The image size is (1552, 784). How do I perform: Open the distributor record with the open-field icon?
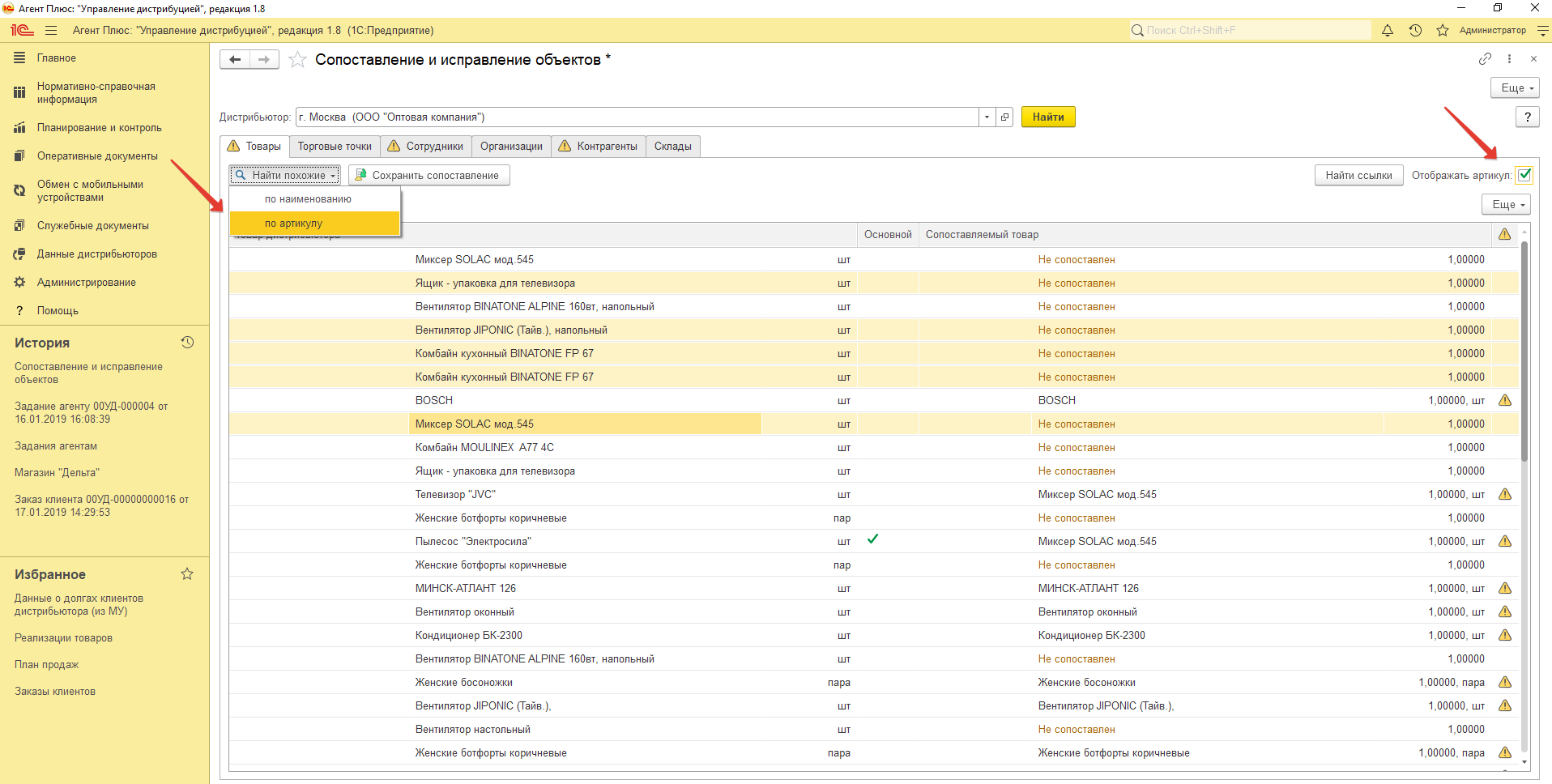1004,117
